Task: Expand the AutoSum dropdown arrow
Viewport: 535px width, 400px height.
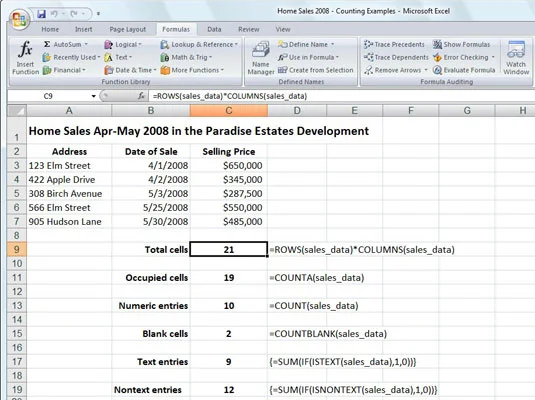Action: [86, 44]
